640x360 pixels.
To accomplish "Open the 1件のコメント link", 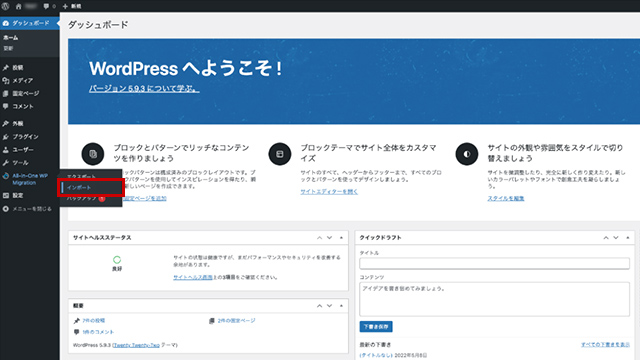I will pos(98,332).
